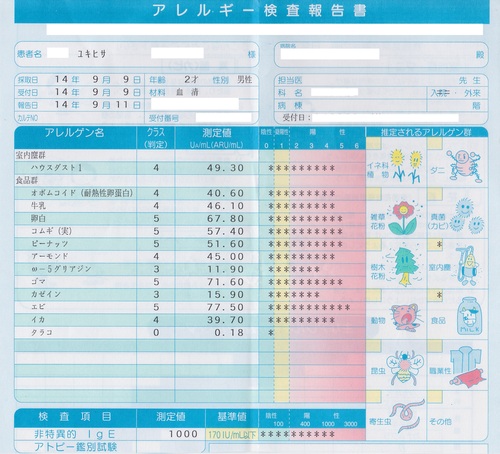Toggle the yellow checkbox above 昆虫
The height and width of the screenshot is (454, 500).
tap(373, 346)
